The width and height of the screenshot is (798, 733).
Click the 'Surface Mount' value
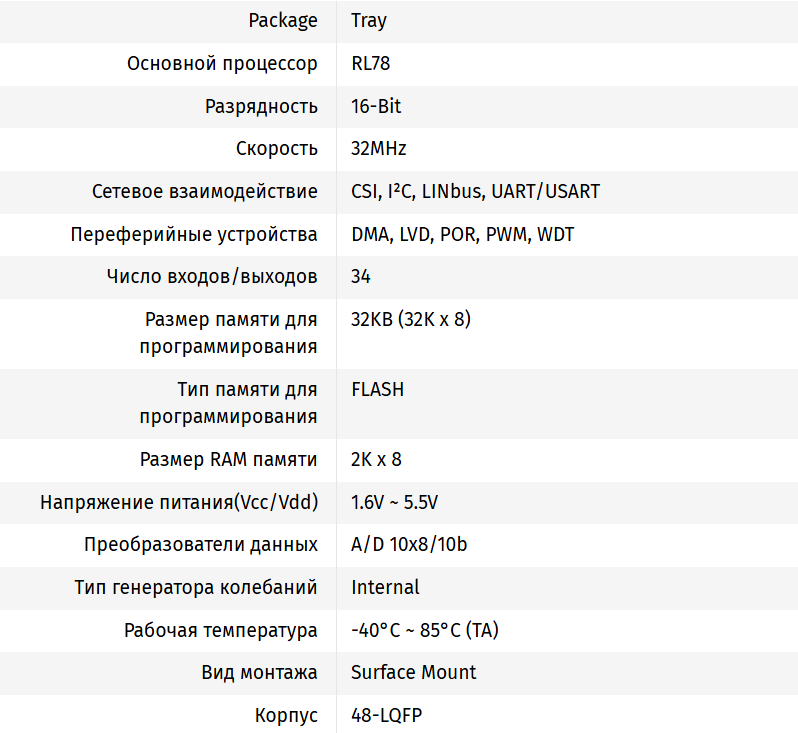click(413, 672)
